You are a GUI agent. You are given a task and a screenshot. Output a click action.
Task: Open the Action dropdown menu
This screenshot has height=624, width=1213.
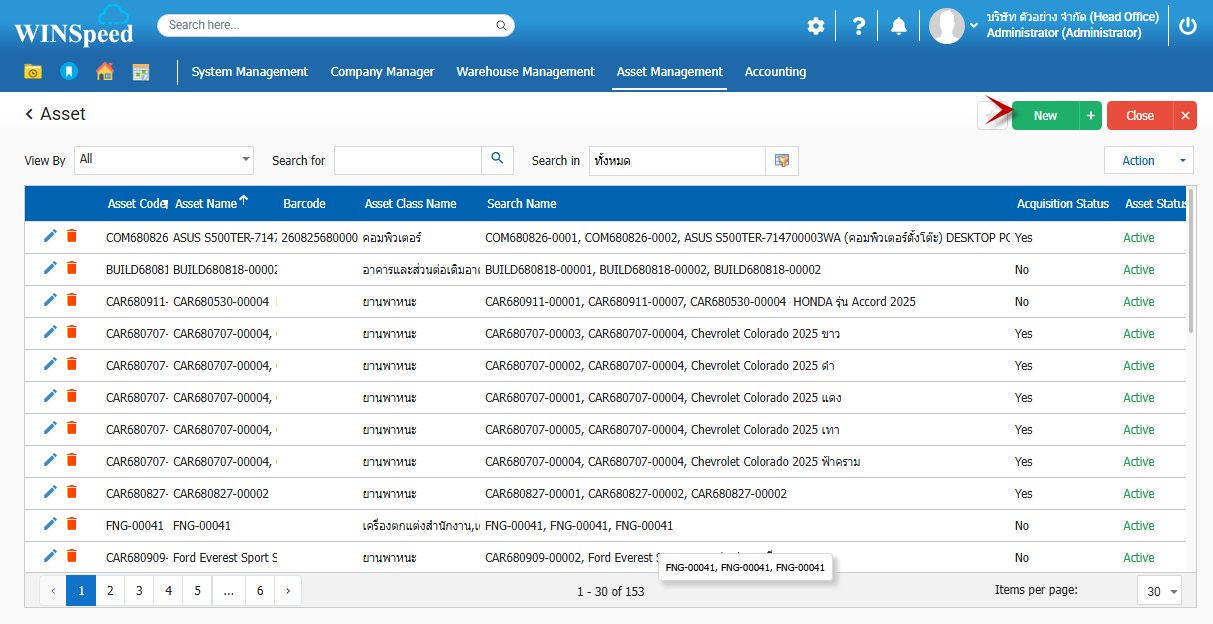coord(1148,161)
